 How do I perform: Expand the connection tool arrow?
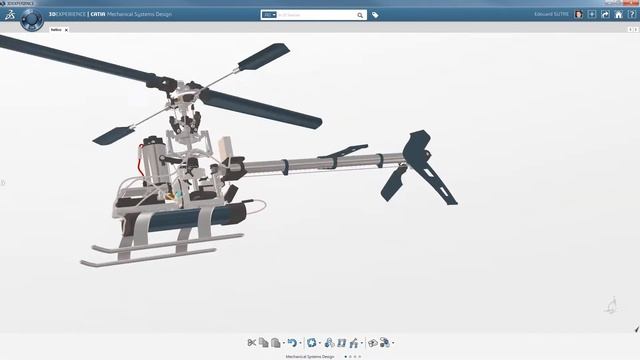tap(393, 343)
